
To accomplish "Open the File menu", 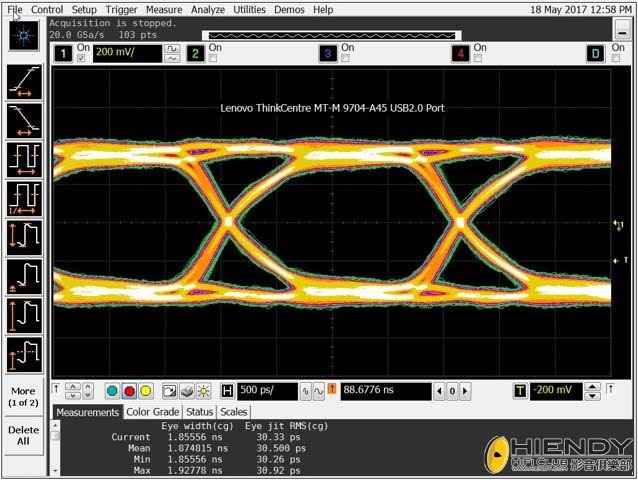I will click(15, 9).
